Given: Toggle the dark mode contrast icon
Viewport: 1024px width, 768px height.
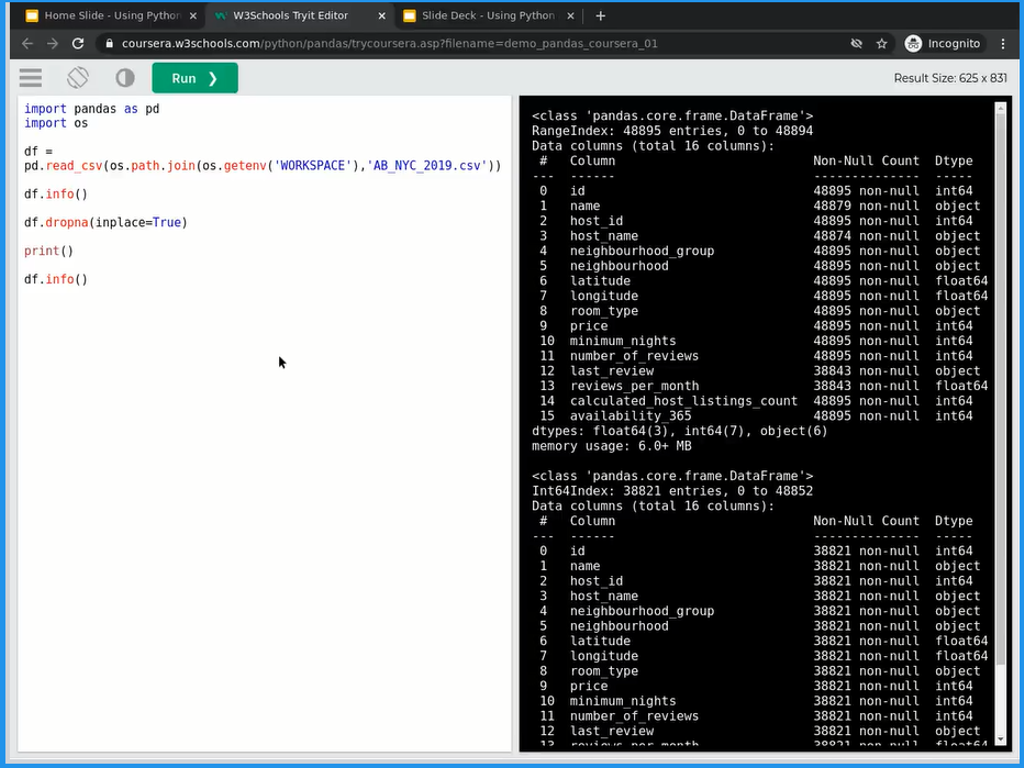Looking at the screenshot, I should 125,78.
